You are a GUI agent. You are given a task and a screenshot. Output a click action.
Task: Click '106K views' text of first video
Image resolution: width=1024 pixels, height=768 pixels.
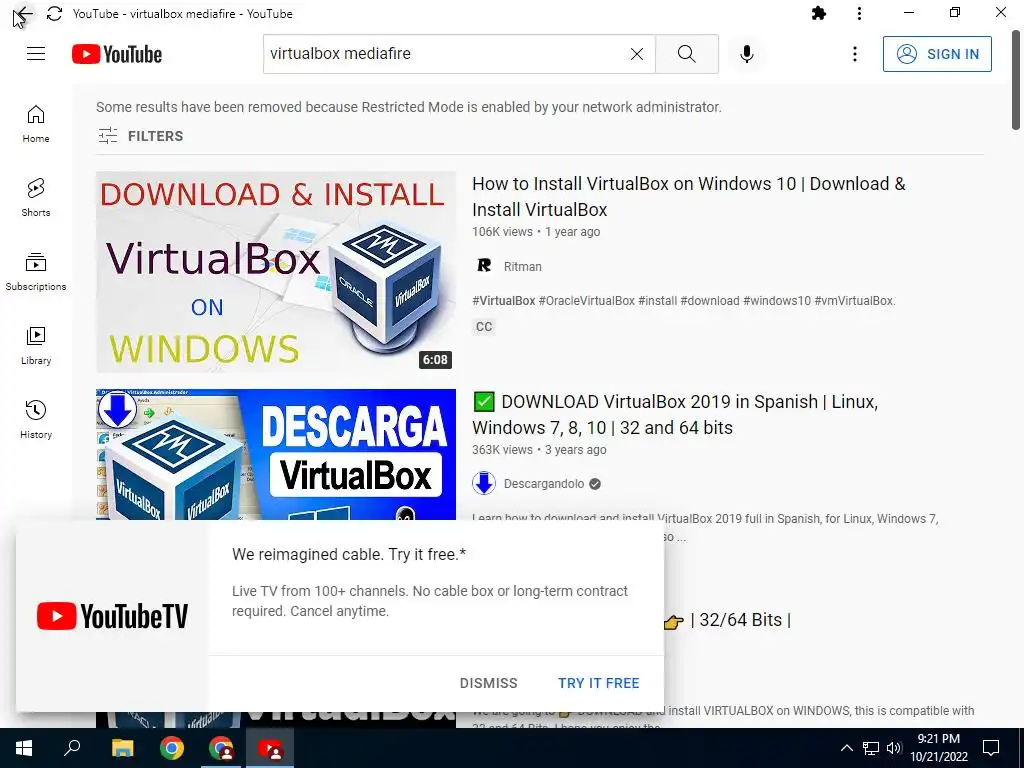pos(502,232)
